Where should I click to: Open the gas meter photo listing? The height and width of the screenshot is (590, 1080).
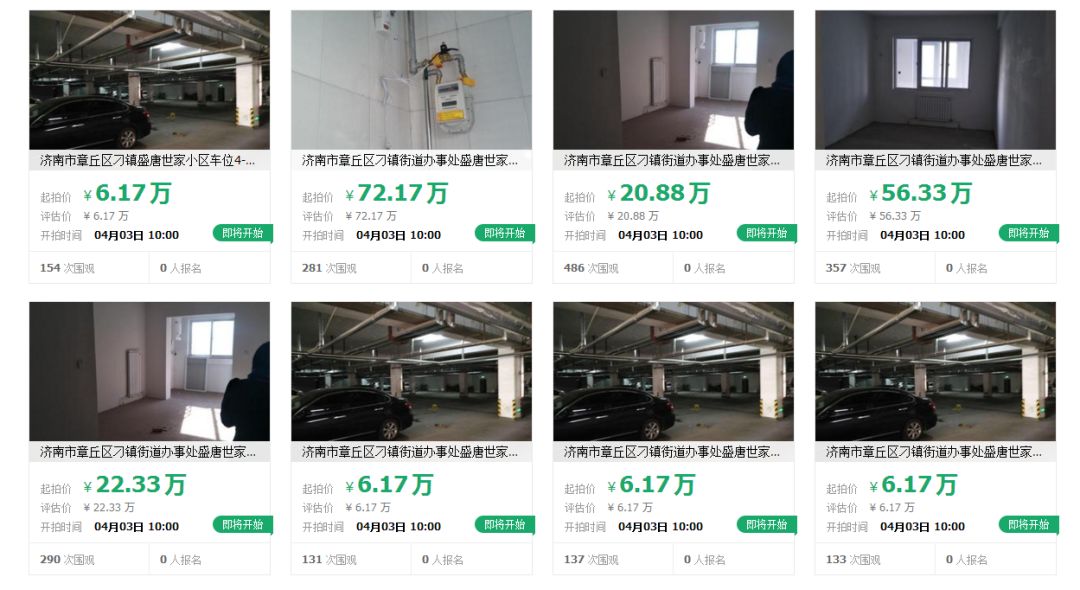pyautogui.click(x=411, y=80)
